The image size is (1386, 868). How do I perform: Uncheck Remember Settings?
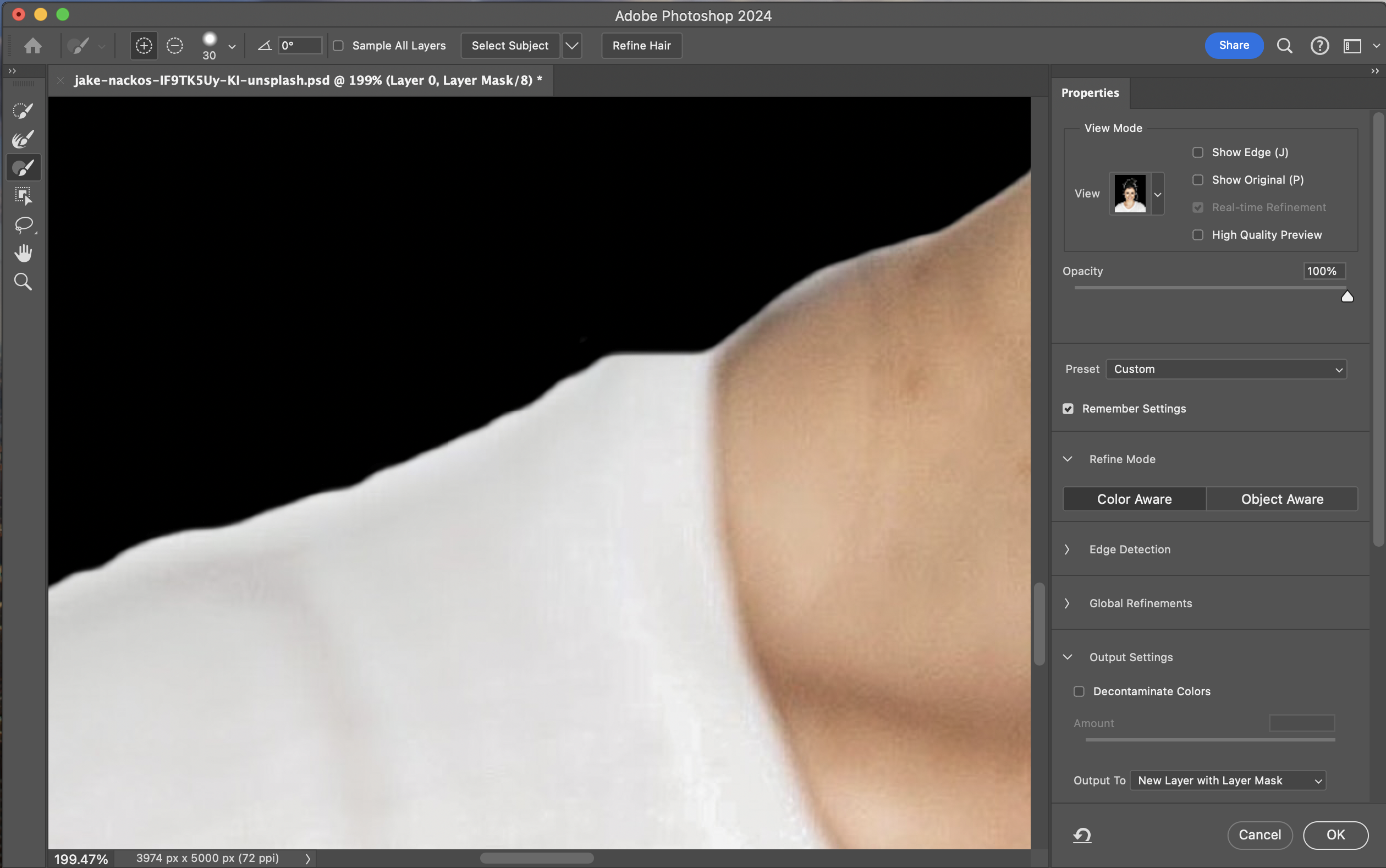tap(1068, 409)
